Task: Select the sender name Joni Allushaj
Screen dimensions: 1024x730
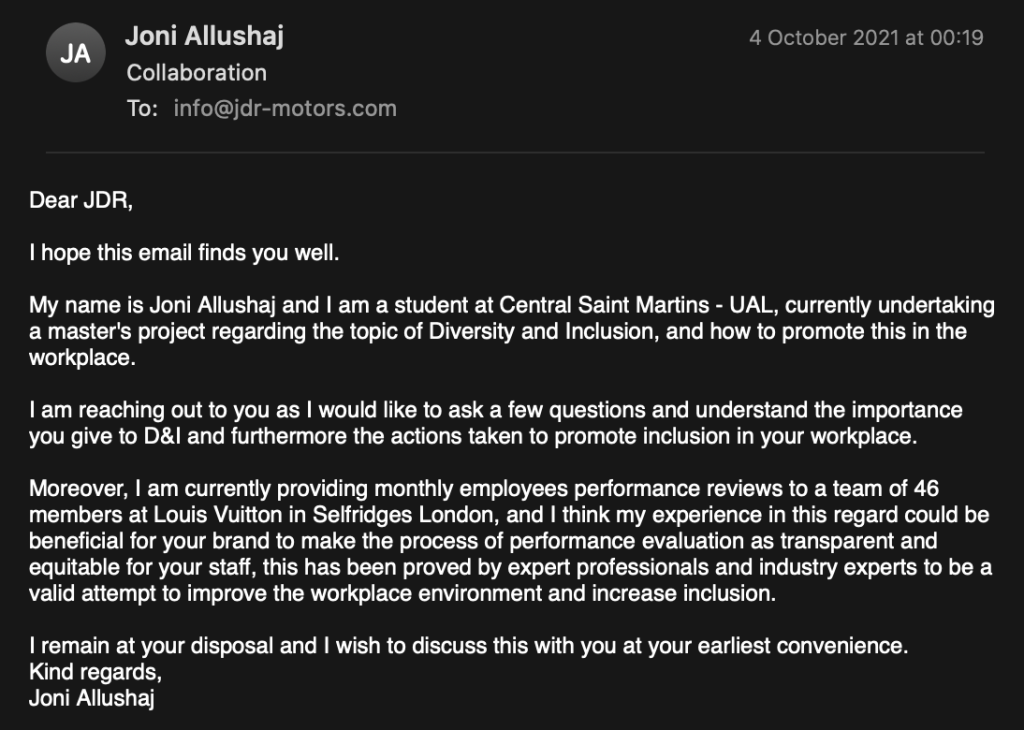Action: click(204, 36)
